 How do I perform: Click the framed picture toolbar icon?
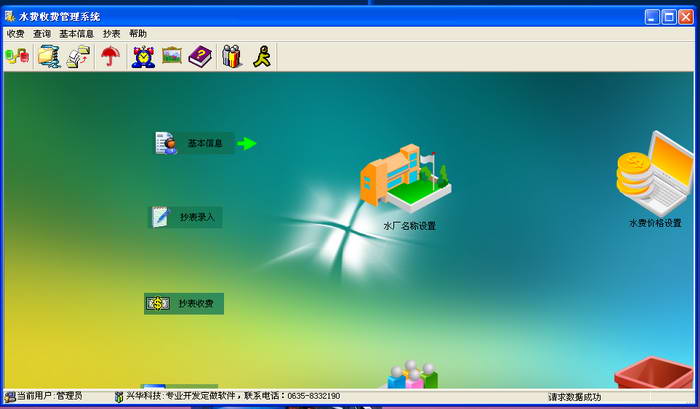coord(172,55)
